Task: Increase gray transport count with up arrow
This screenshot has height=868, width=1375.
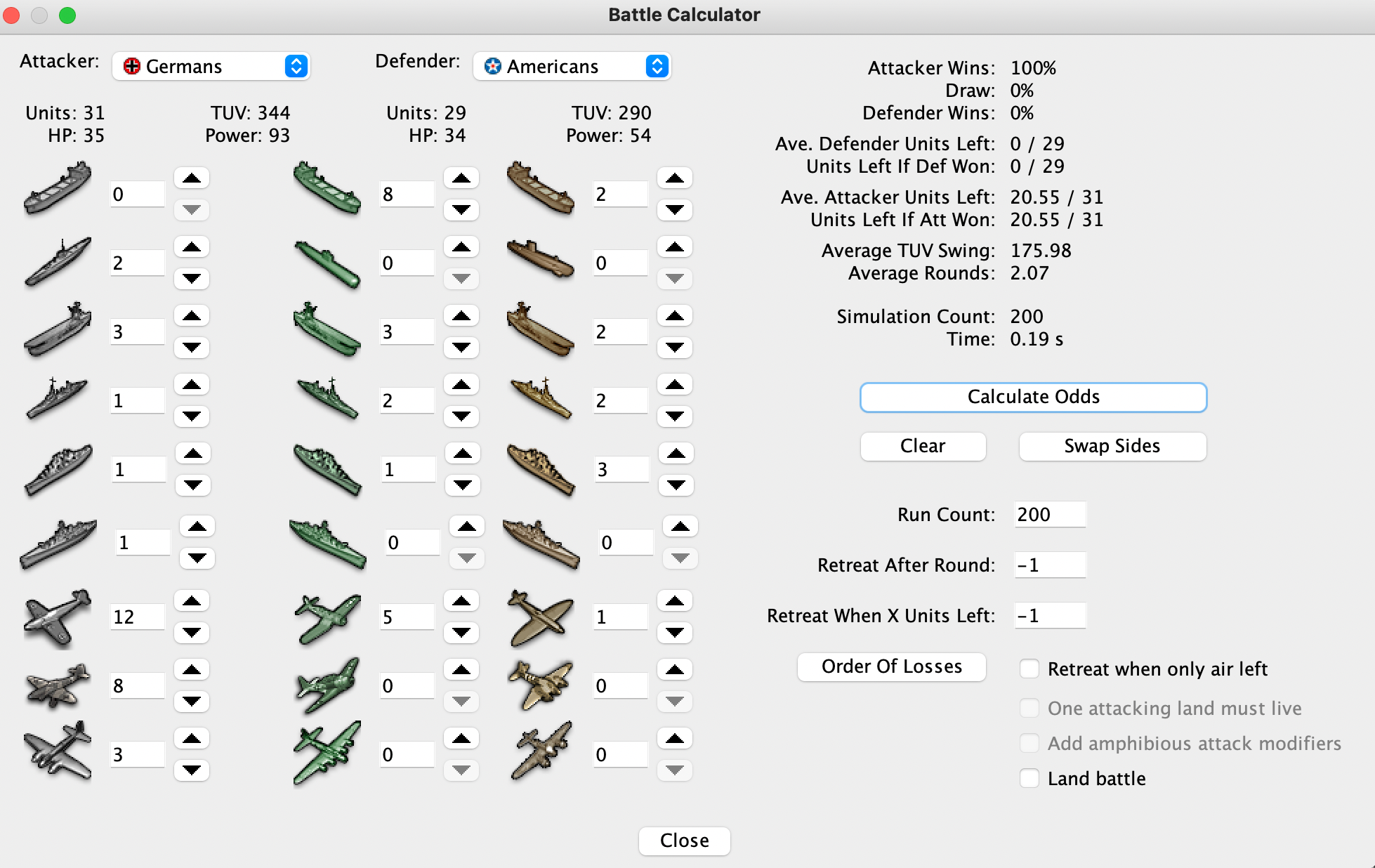Action: tap(192, 178)
